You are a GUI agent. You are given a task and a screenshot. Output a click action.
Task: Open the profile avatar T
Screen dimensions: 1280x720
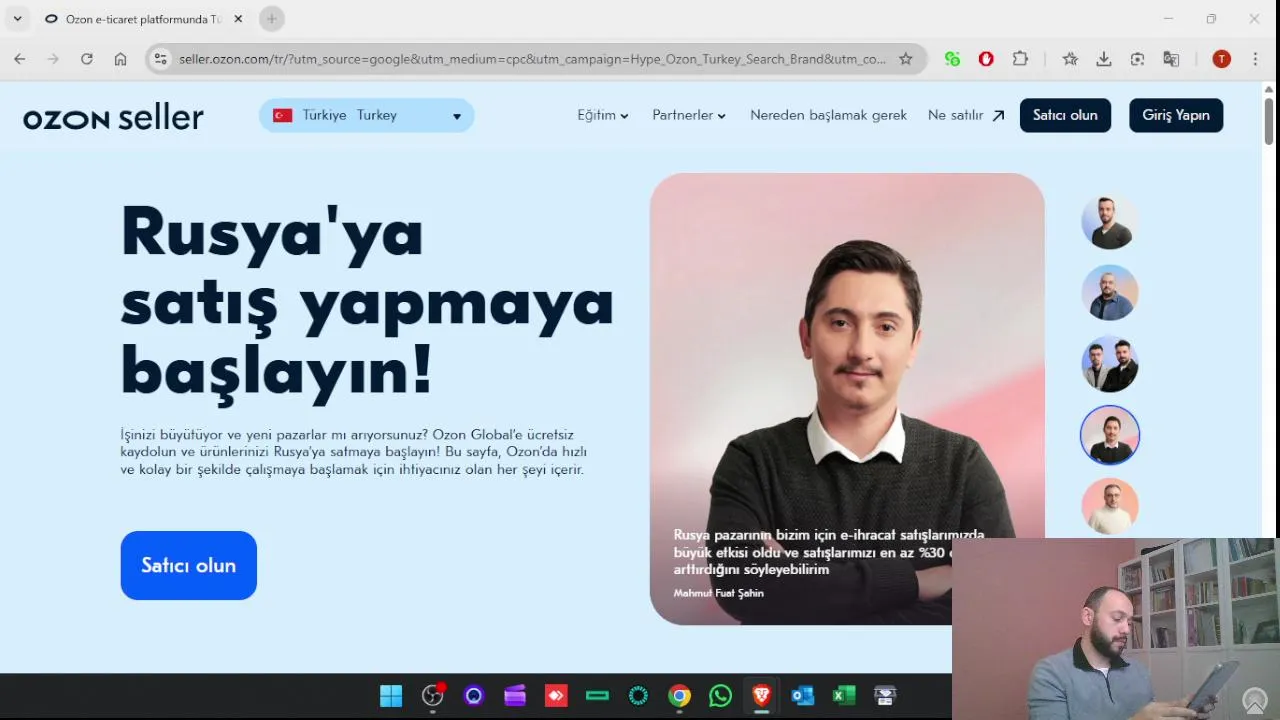tap(1221, 59)
